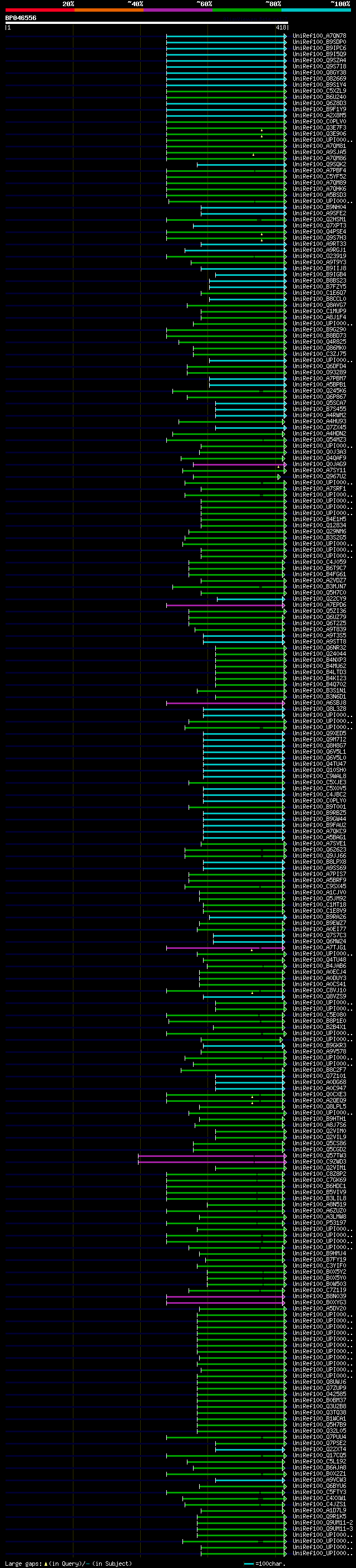Select the UniRef100_Q10SH0 entry
356x1568 pixels.
click(319, 770)
